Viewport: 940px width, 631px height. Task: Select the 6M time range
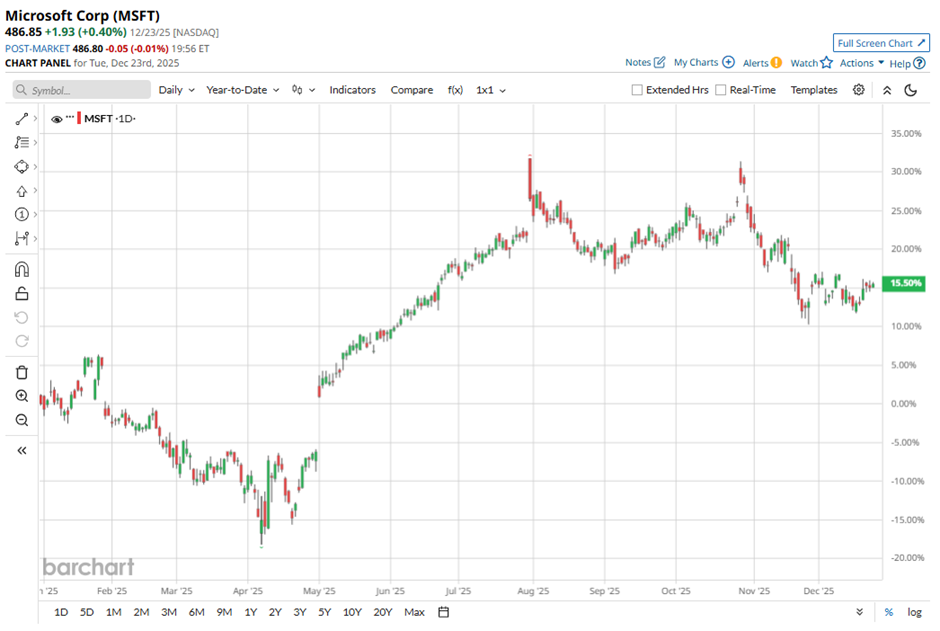point(196,612)
